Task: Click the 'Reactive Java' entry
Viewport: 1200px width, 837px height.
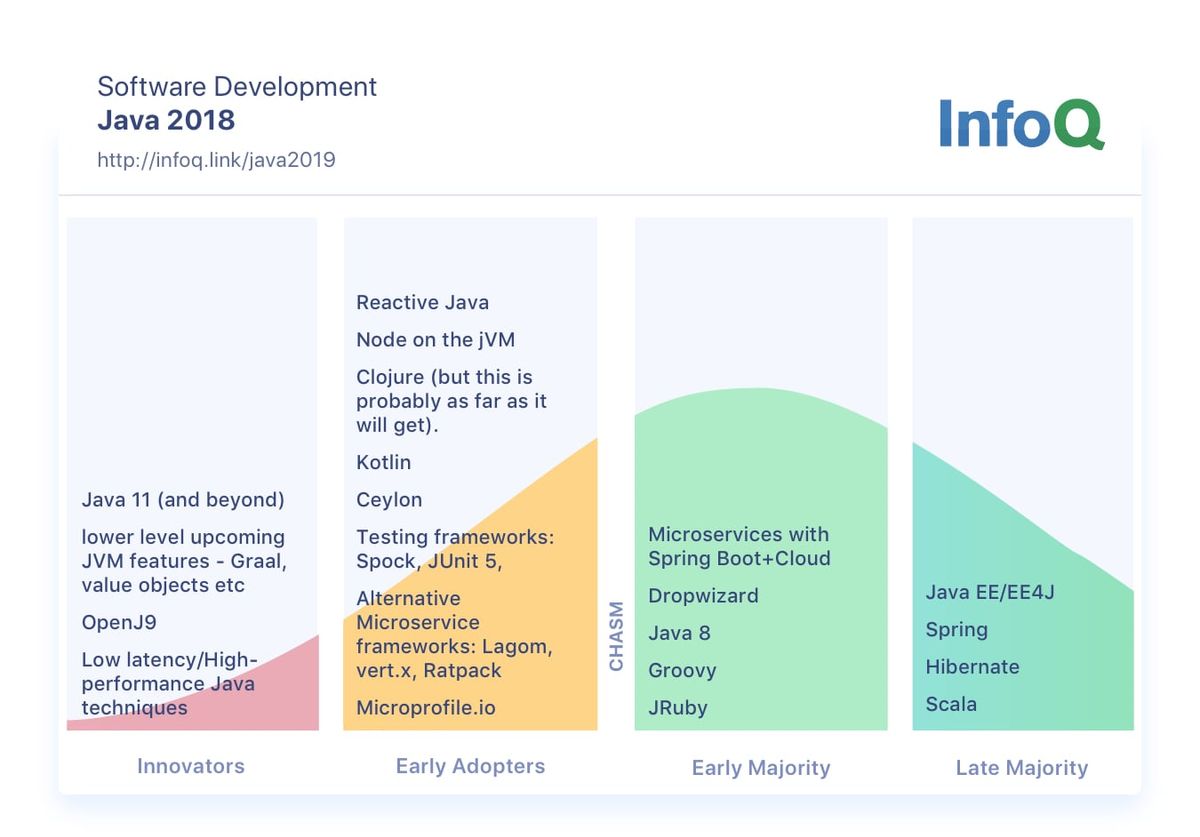Action: coord(423,302)
